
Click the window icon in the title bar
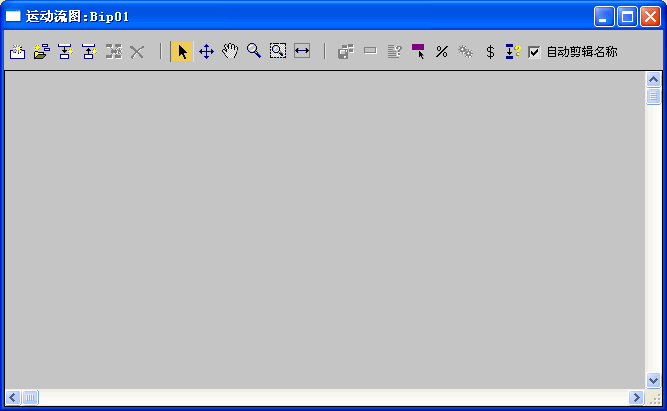tap(13, 17)
